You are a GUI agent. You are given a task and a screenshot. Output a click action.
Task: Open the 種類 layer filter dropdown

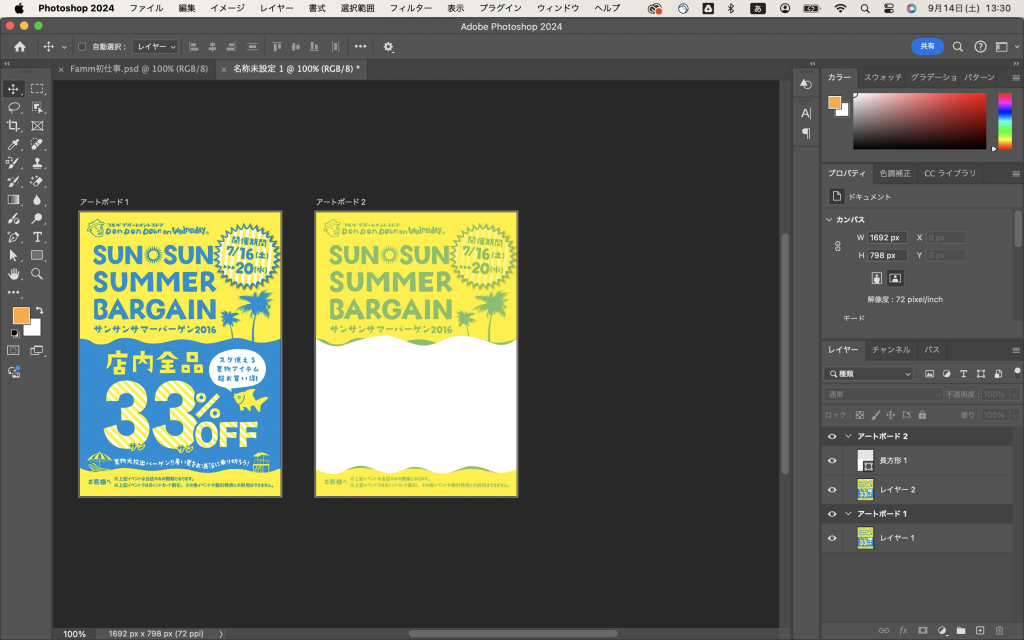point(868,374)
